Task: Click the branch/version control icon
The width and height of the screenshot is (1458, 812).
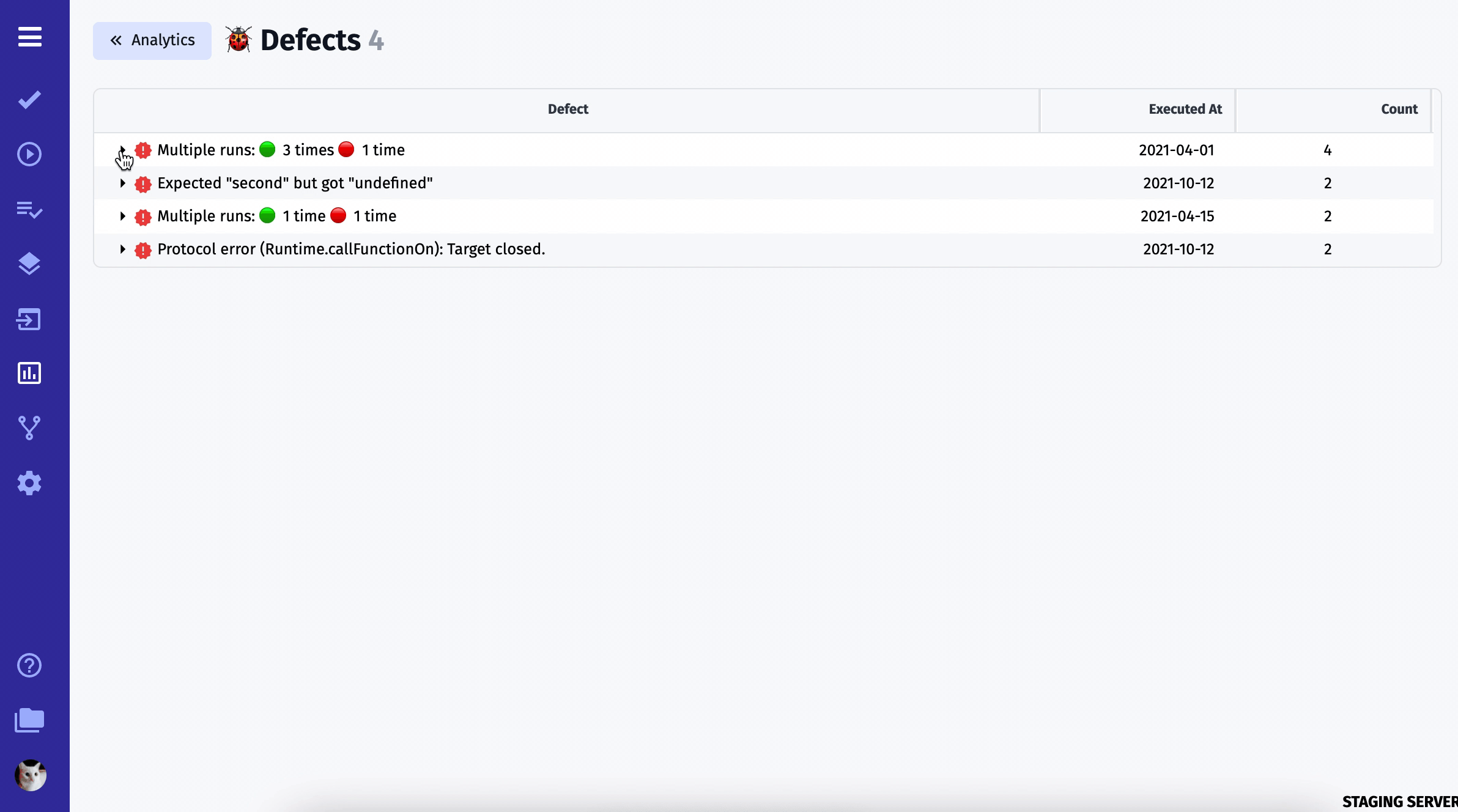Action: [29, 428]
